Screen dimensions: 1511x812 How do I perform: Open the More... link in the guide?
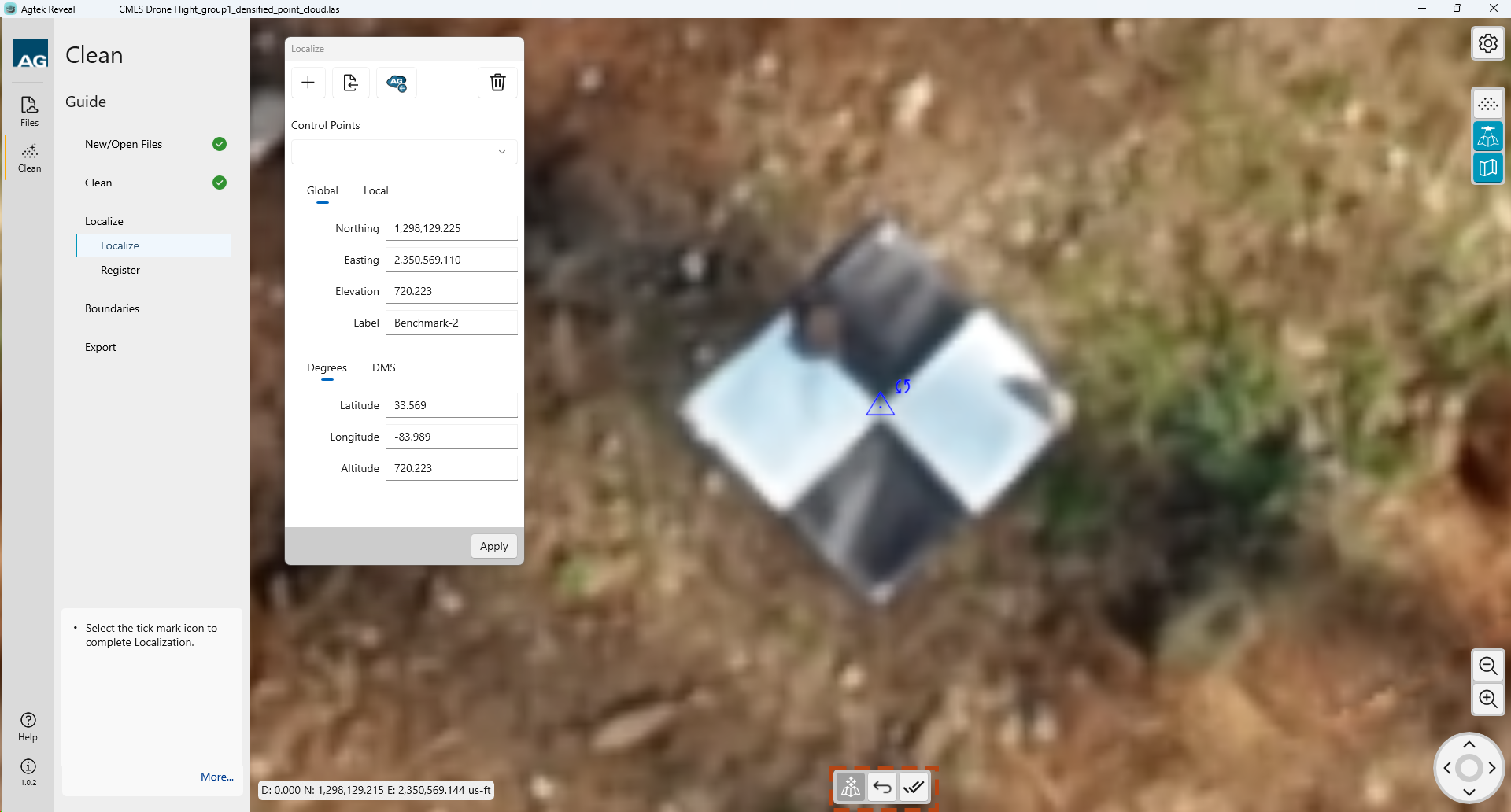coord(216,777)
